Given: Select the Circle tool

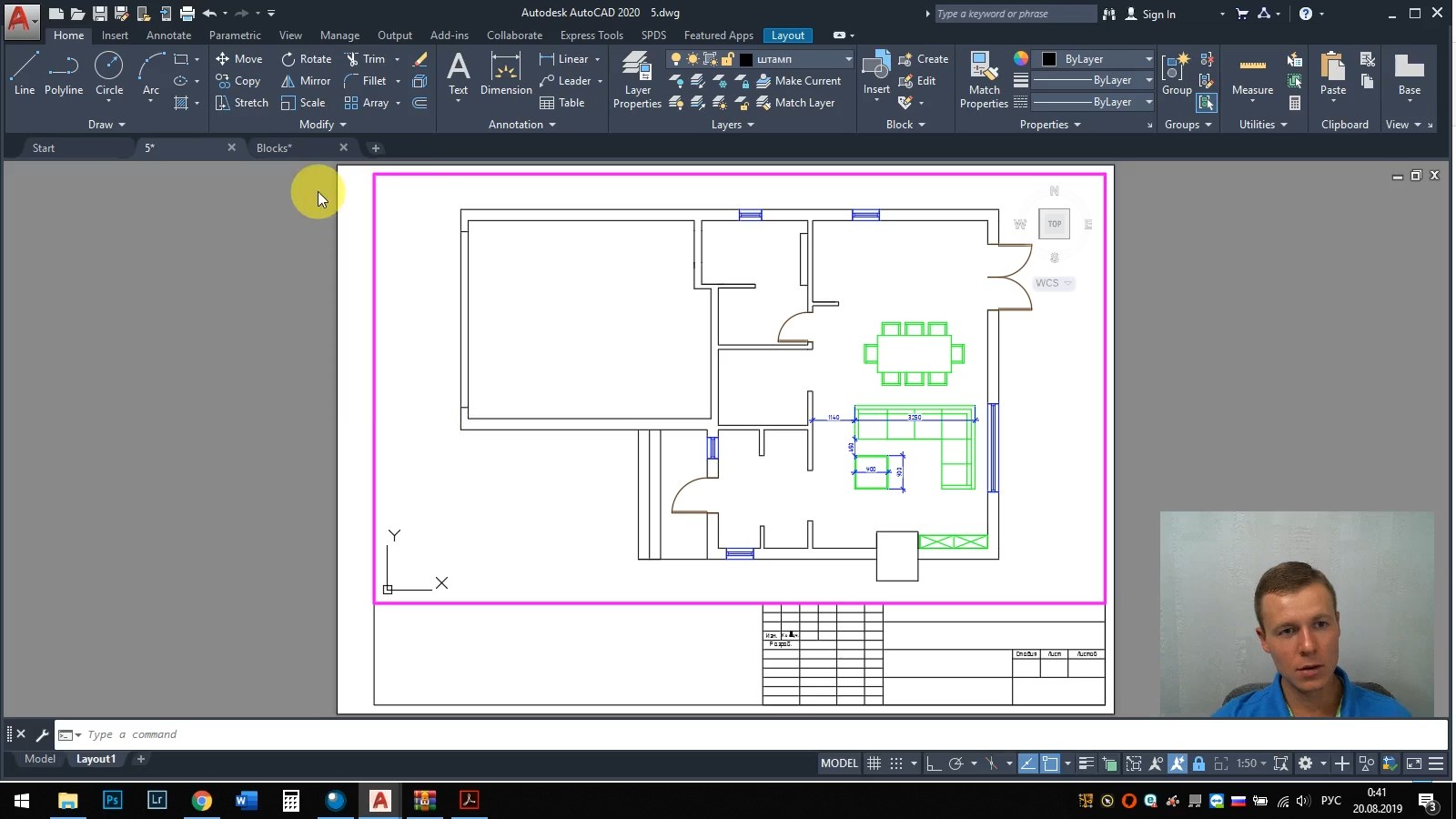Looking at the screenshot, I should coord(109,73).
